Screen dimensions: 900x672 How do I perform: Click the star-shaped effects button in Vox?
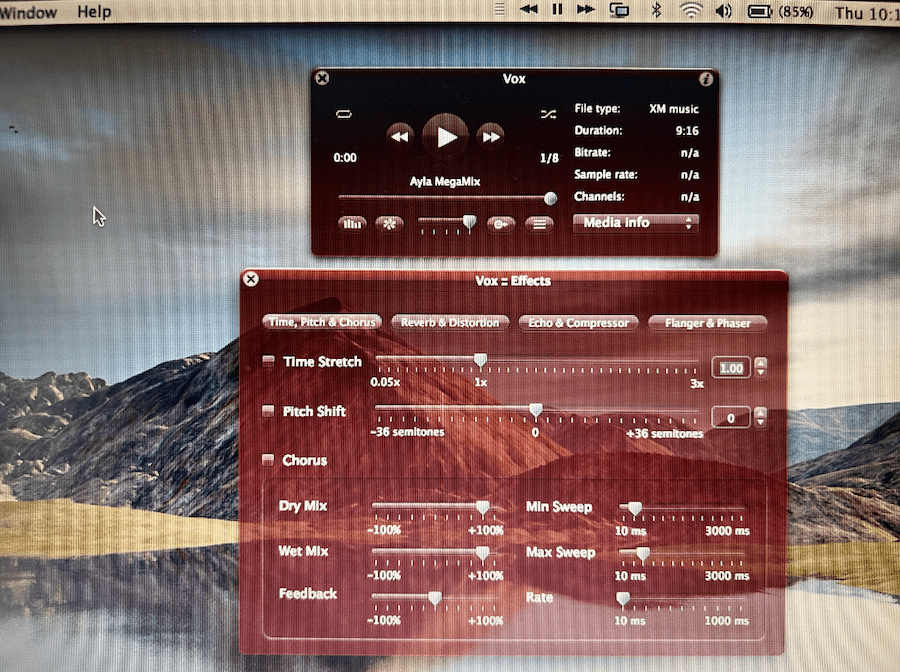tap(389, 224)
